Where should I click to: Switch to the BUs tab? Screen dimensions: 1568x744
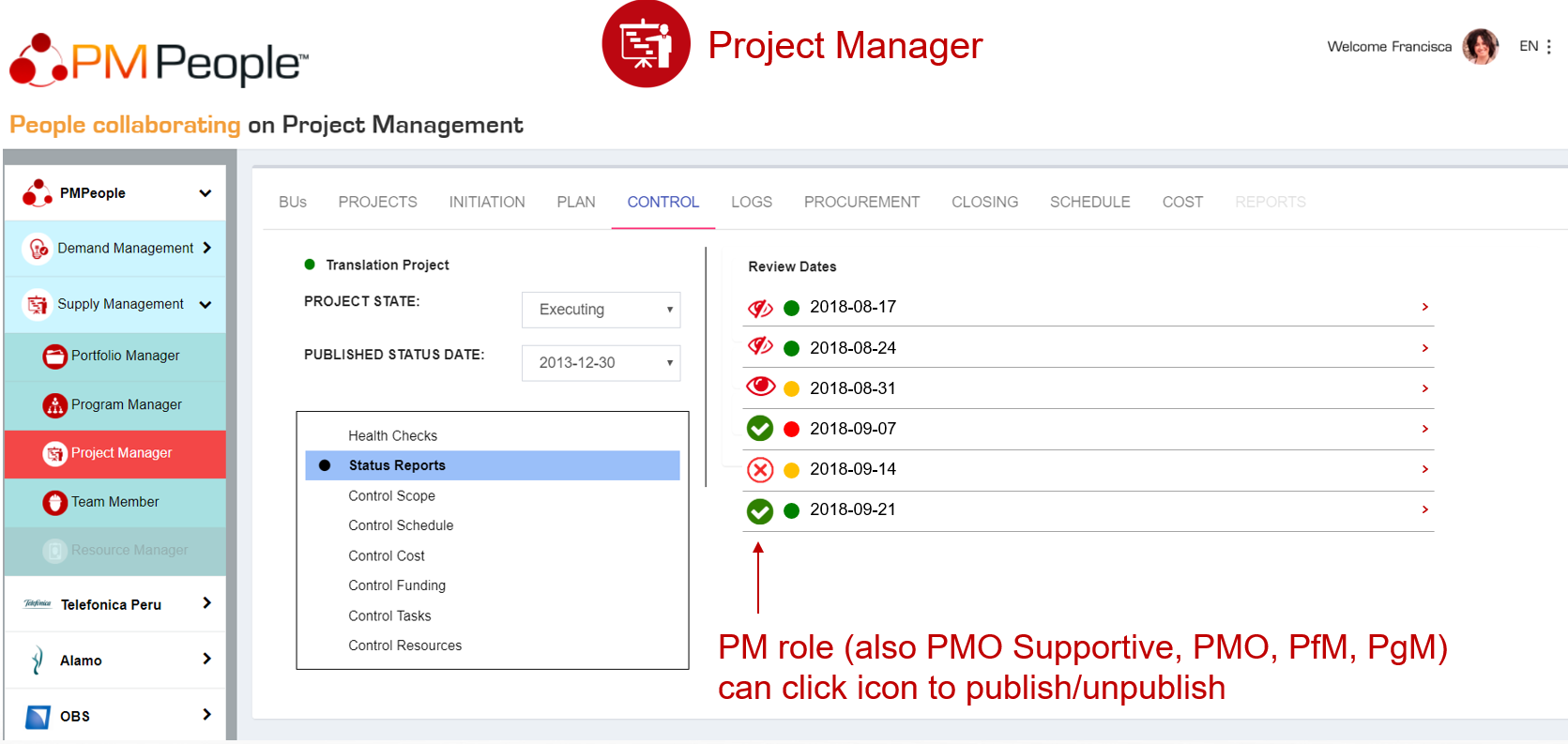(293, 202)
